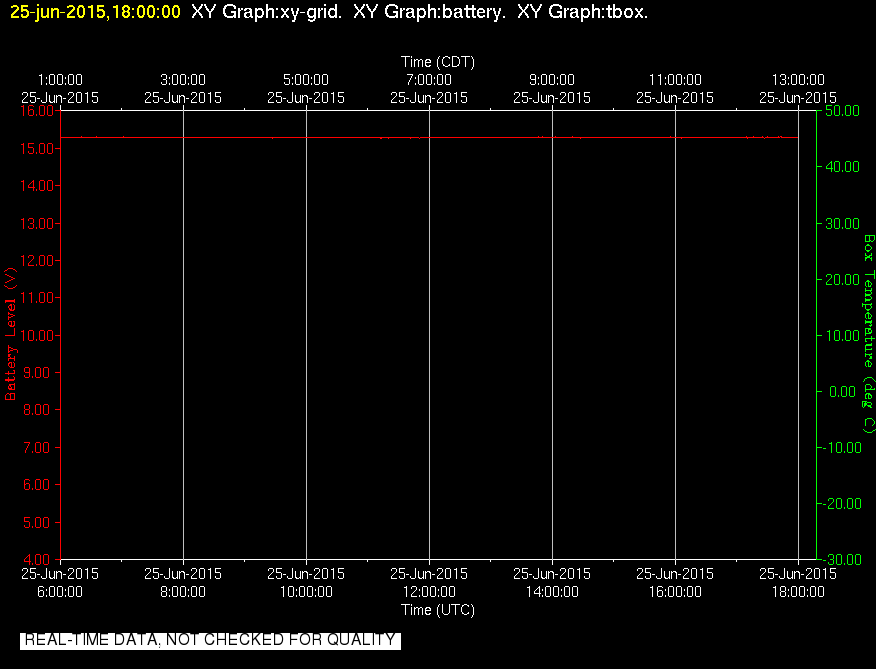The height and width of the screenshot is (669, 876).
Task: Click the Time (CDT) top axis label
Action: [x=438, y=62]
